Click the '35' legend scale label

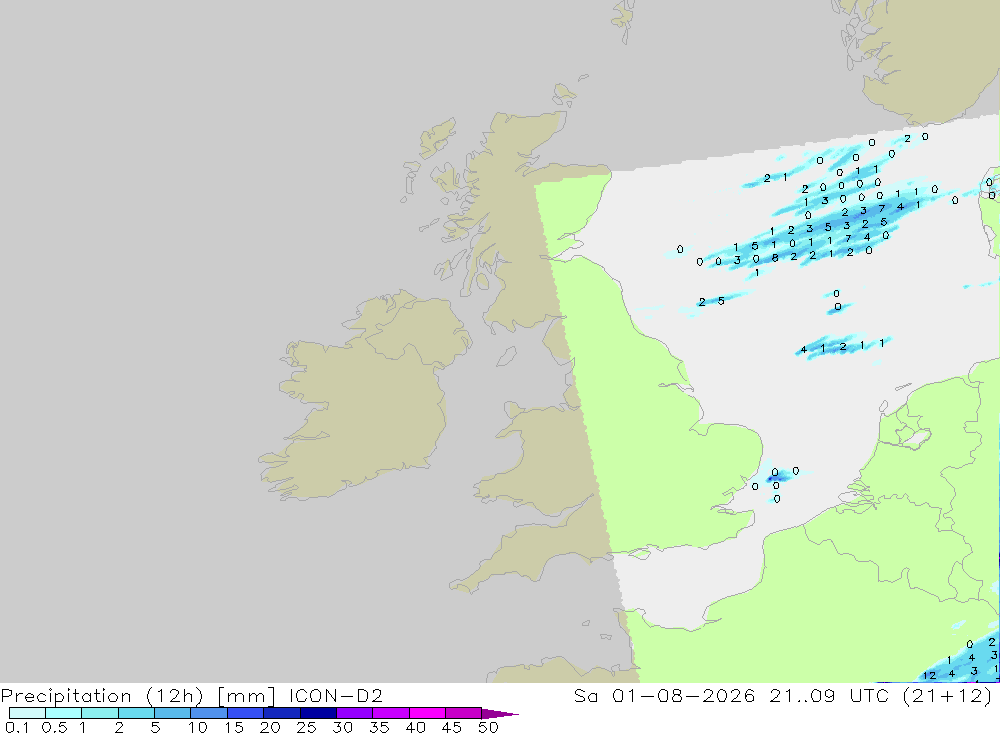point(379,727)
